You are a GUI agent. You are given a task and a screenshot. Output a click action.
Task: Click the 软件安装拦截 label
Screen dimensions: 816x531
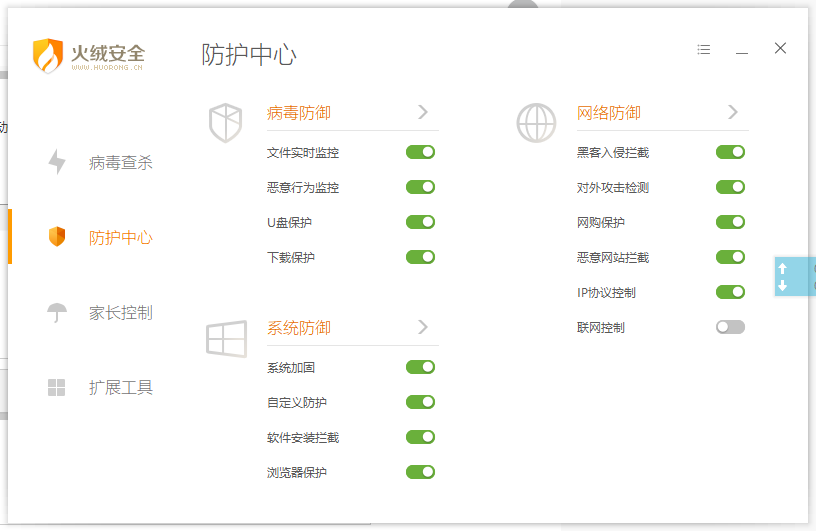pos(302,438)
